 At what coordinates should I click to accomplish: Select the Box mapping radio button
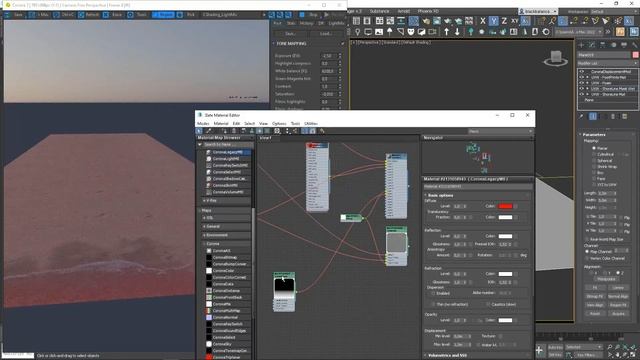(594, 173)
